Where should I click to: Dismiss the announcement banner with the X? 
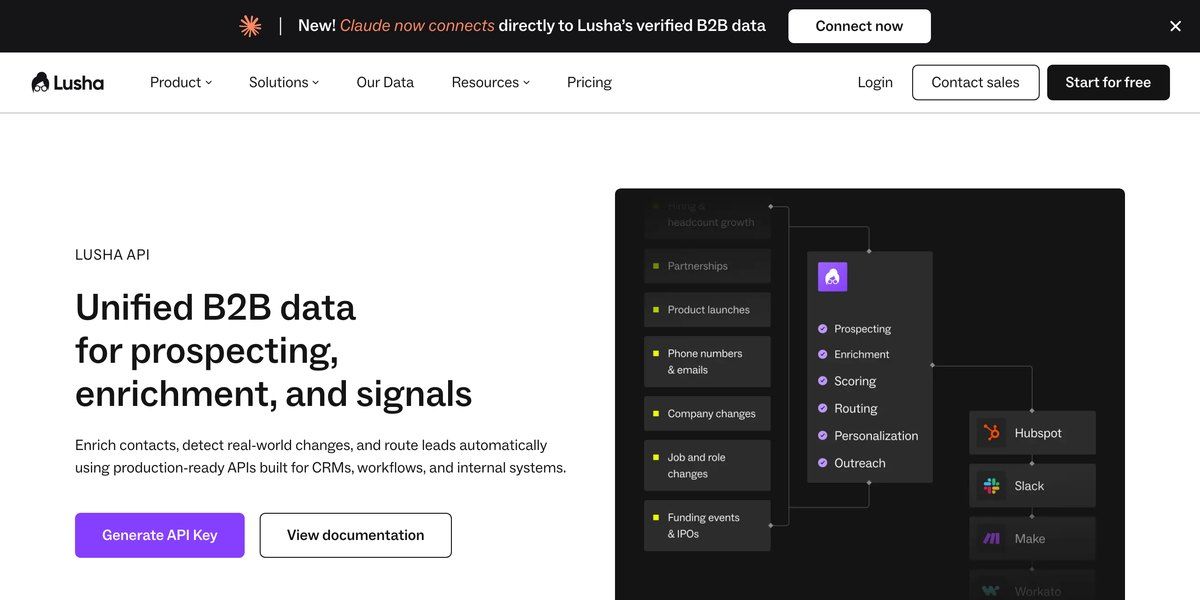(x=1175, y=26)
